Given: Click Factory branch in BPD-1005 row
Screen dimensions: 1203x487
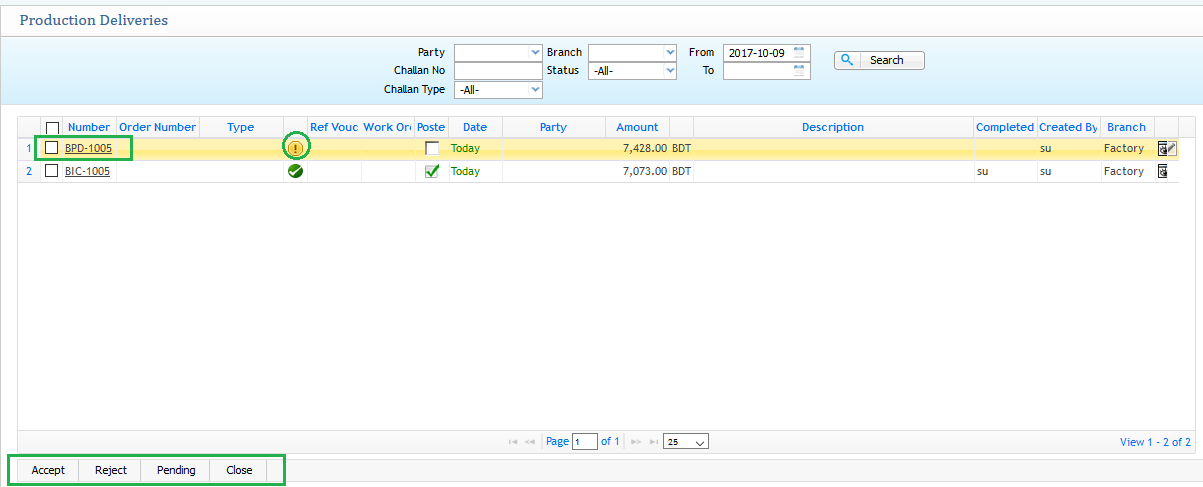Looking at the screenshot, I should [x=1124, y=148].
